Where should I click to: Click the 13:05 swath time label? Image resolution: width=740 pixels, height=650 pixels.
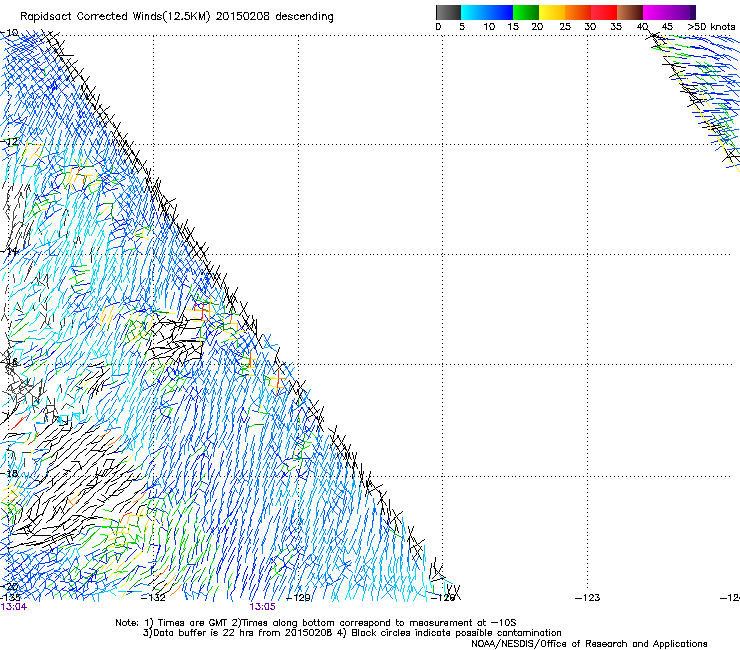[262, 607]
